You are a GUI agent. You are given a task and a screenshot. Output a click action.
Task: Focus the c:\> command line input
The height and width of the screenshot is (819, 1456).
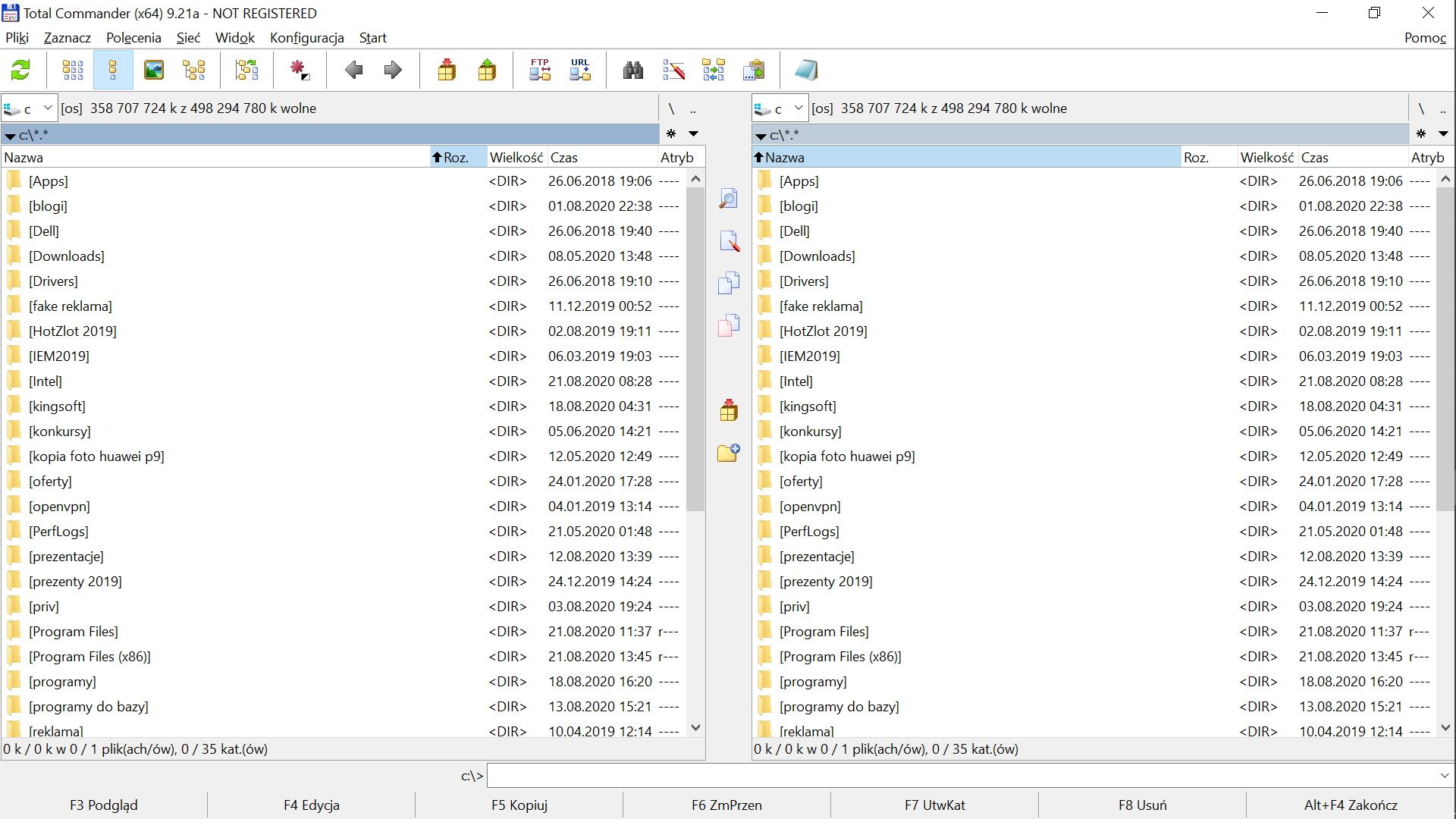(962, 776)
